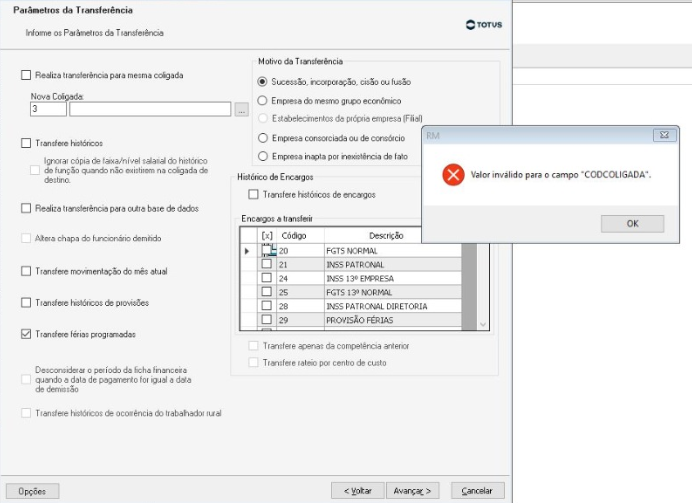Select Empresa inapta por inexistência de fato
This screenshot has height=503, width=692.
(x=263, y=156)
